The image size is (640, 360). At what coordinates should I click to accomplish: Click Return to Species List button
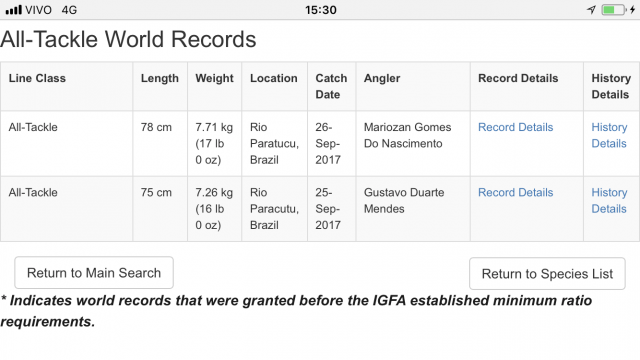pos(547,273)
